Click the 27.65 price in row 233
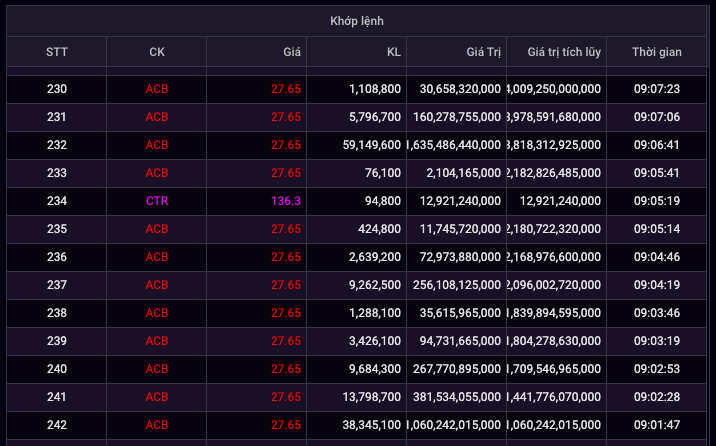 [x=286, y=173]
